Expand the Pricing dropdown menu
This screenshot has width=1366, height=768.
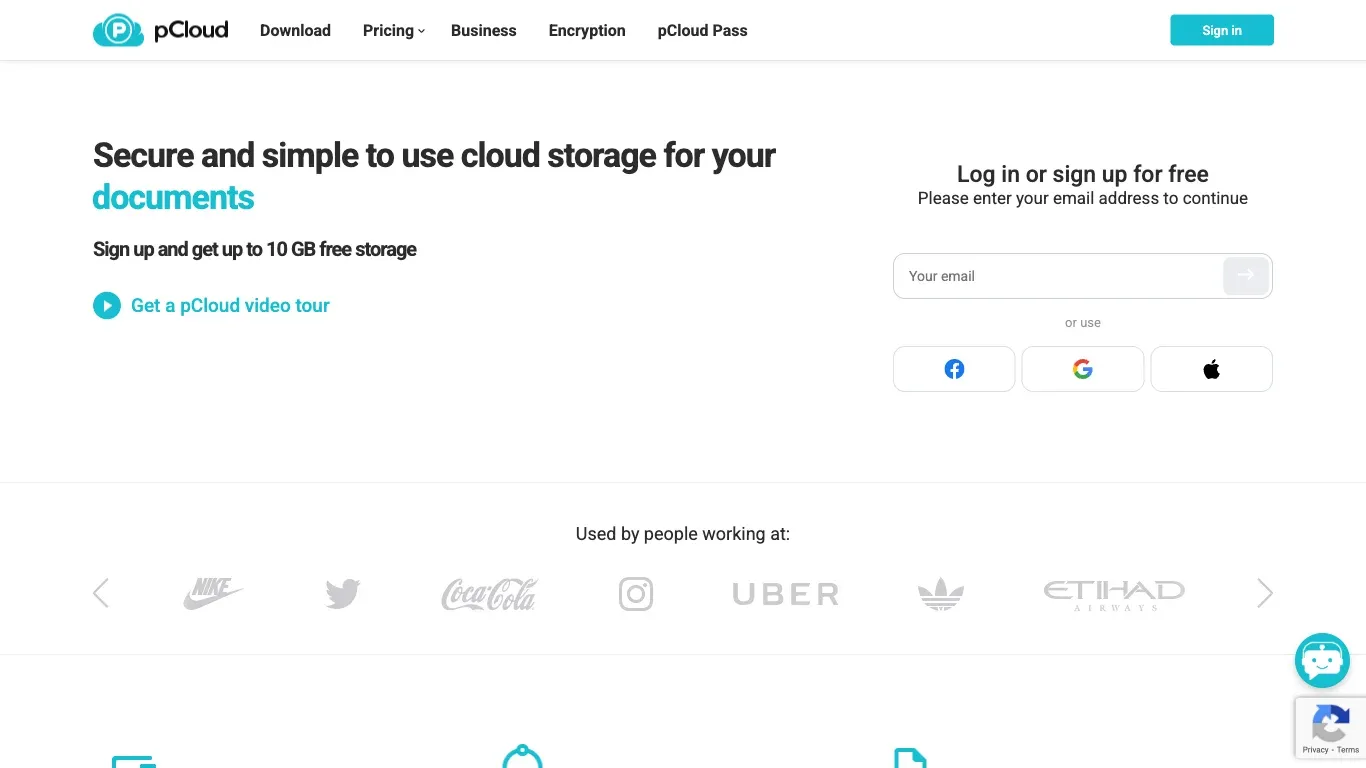coord(393,30)
